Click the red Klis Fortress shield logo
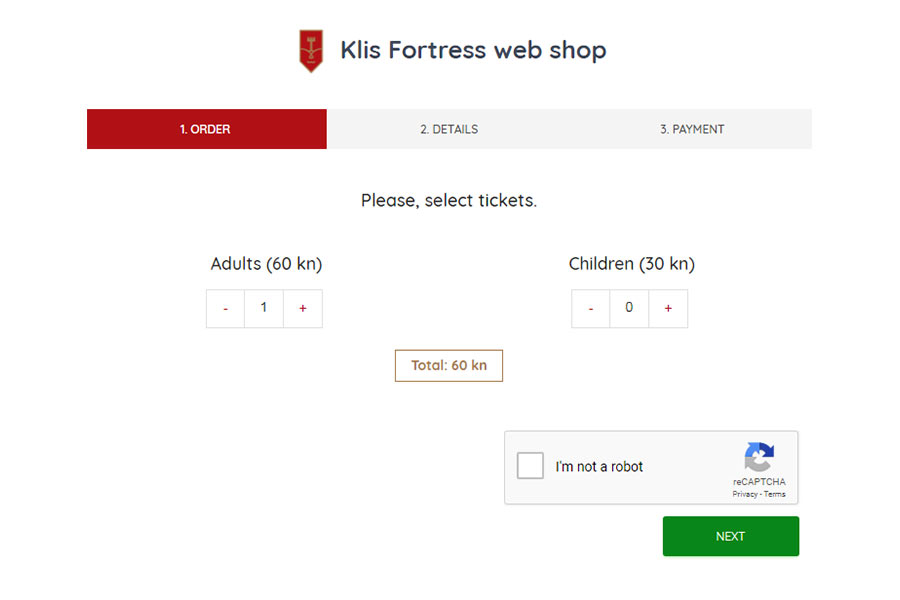Screen dimensions: 900x600 click(311, 51)
